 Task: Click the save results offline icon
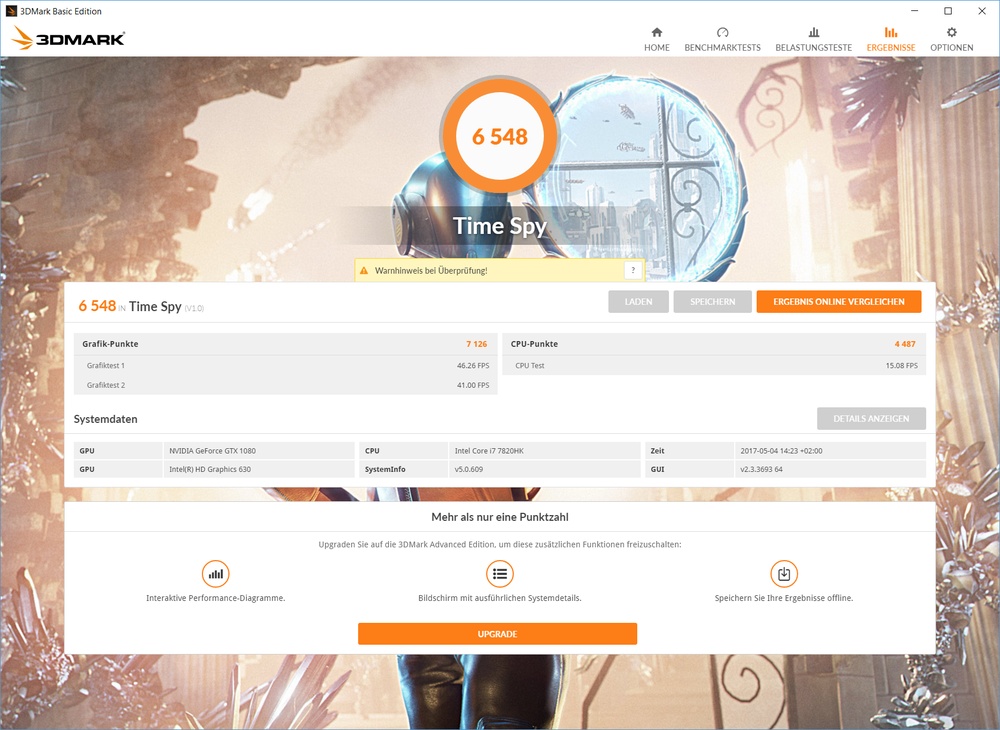pos(784,574)
